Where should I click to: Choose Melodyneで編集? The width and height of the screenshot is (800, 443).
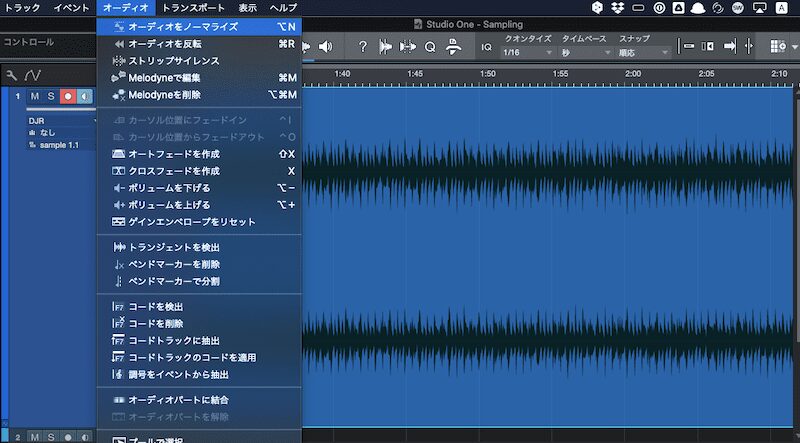199,78
